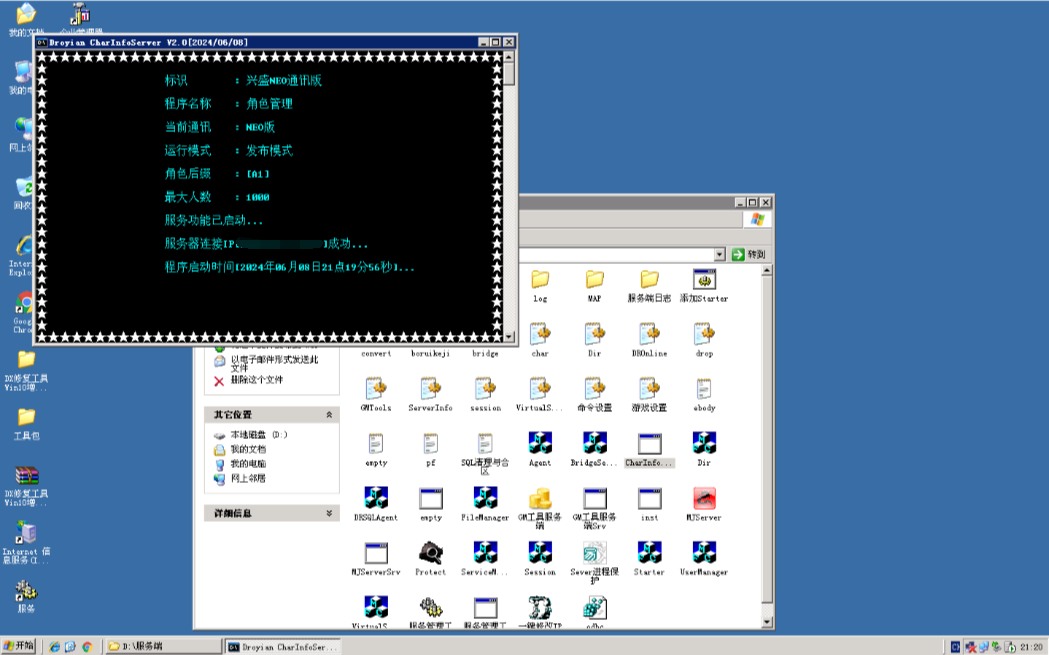Select the MJServer executable icon
The height and width of the screenshot is (655, 1049).
pyautogui.click(x=704, y=498)
